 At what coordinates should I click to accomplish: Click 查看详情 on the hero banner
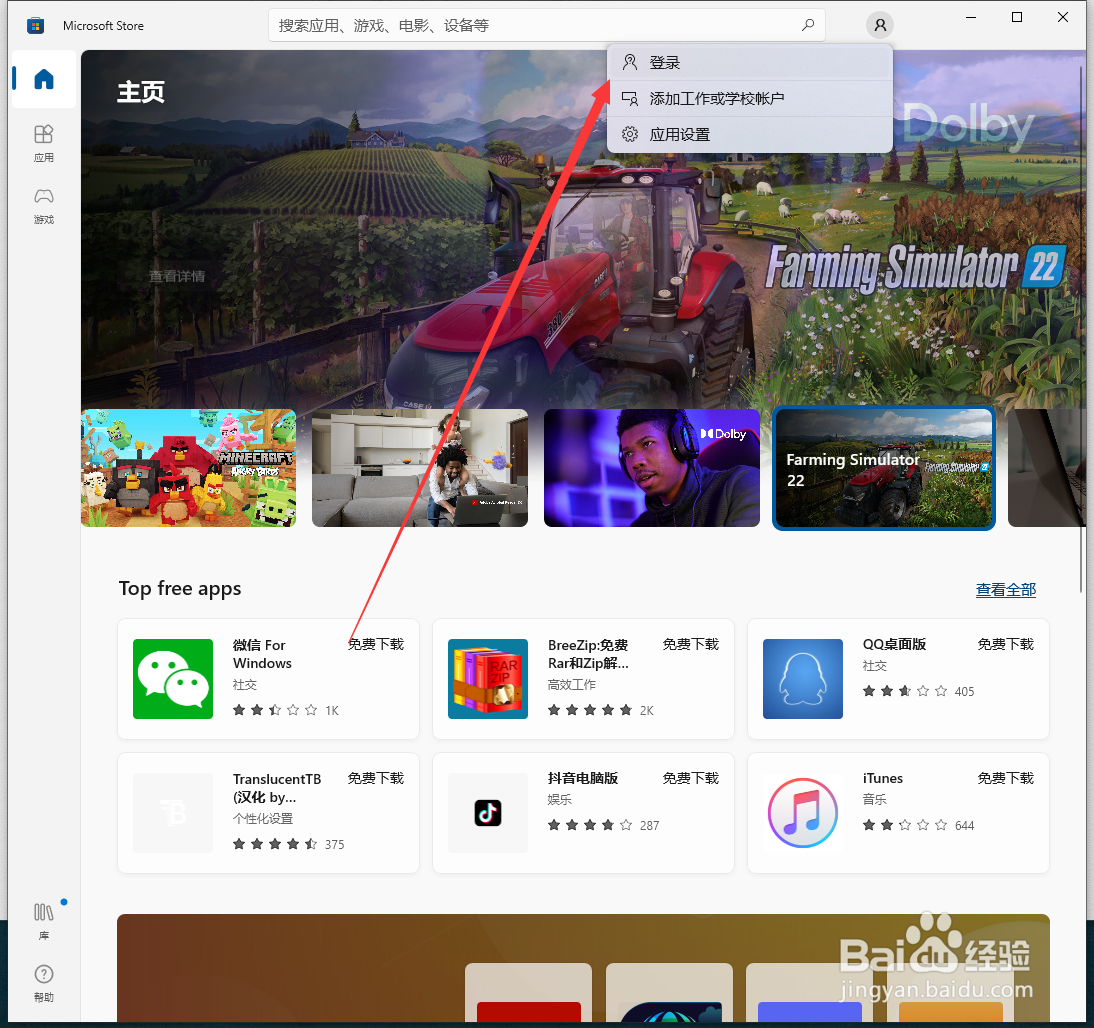point(177,276)
